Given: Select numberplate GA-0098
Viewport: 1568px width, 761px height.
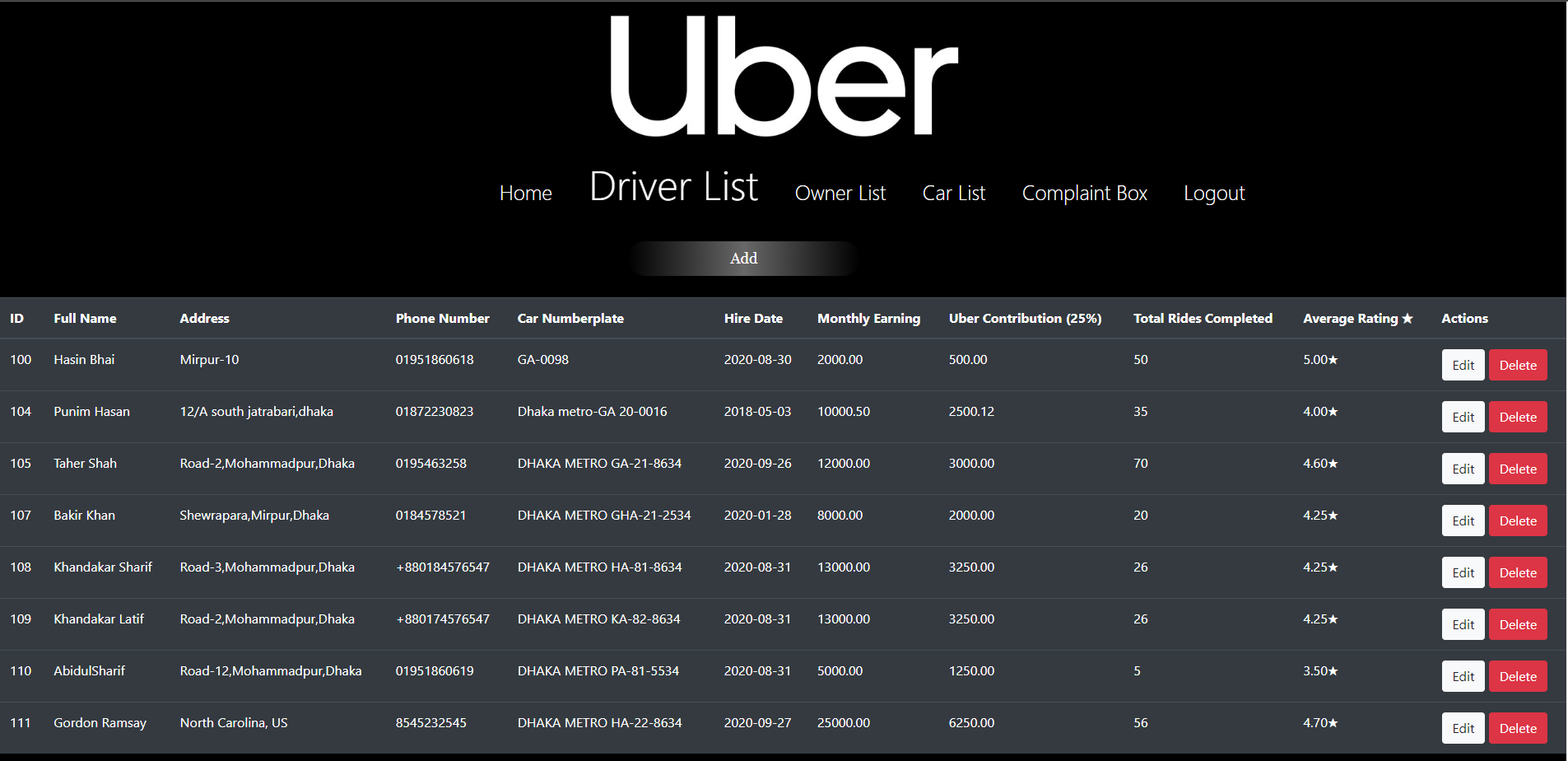Looking at the screenshot, I should pyautogui.click(x=543, y=359).
